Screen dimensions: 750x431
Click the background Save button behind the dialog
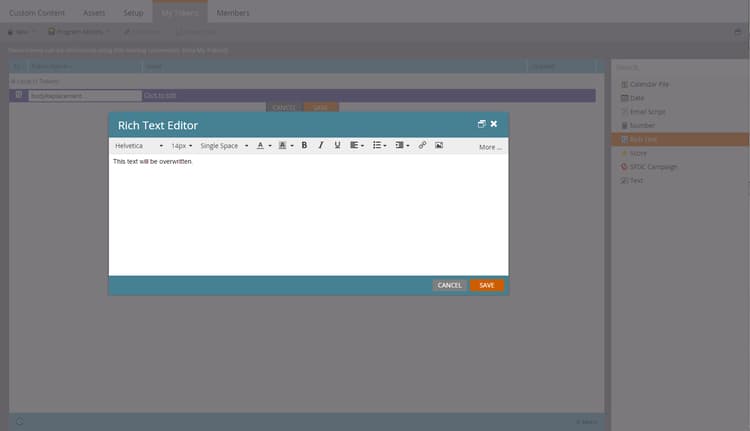321,108
